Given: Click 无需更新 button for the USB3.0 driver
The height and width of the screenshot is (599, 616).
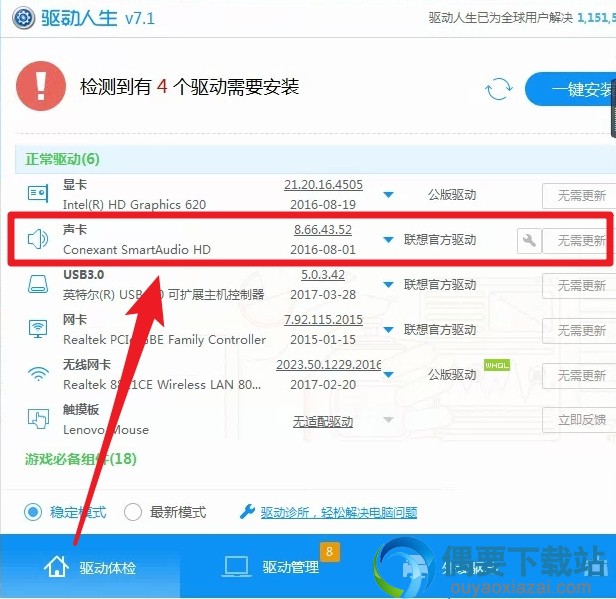Looking at the screenshot, I should click(579, 286).
